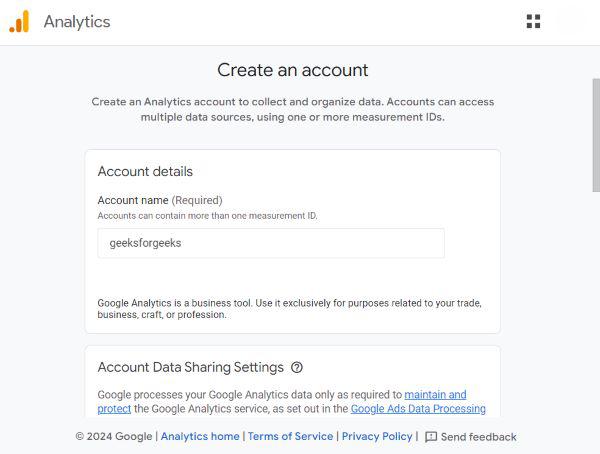Click the Send feedback speech bubble icon

coord(431,437)
